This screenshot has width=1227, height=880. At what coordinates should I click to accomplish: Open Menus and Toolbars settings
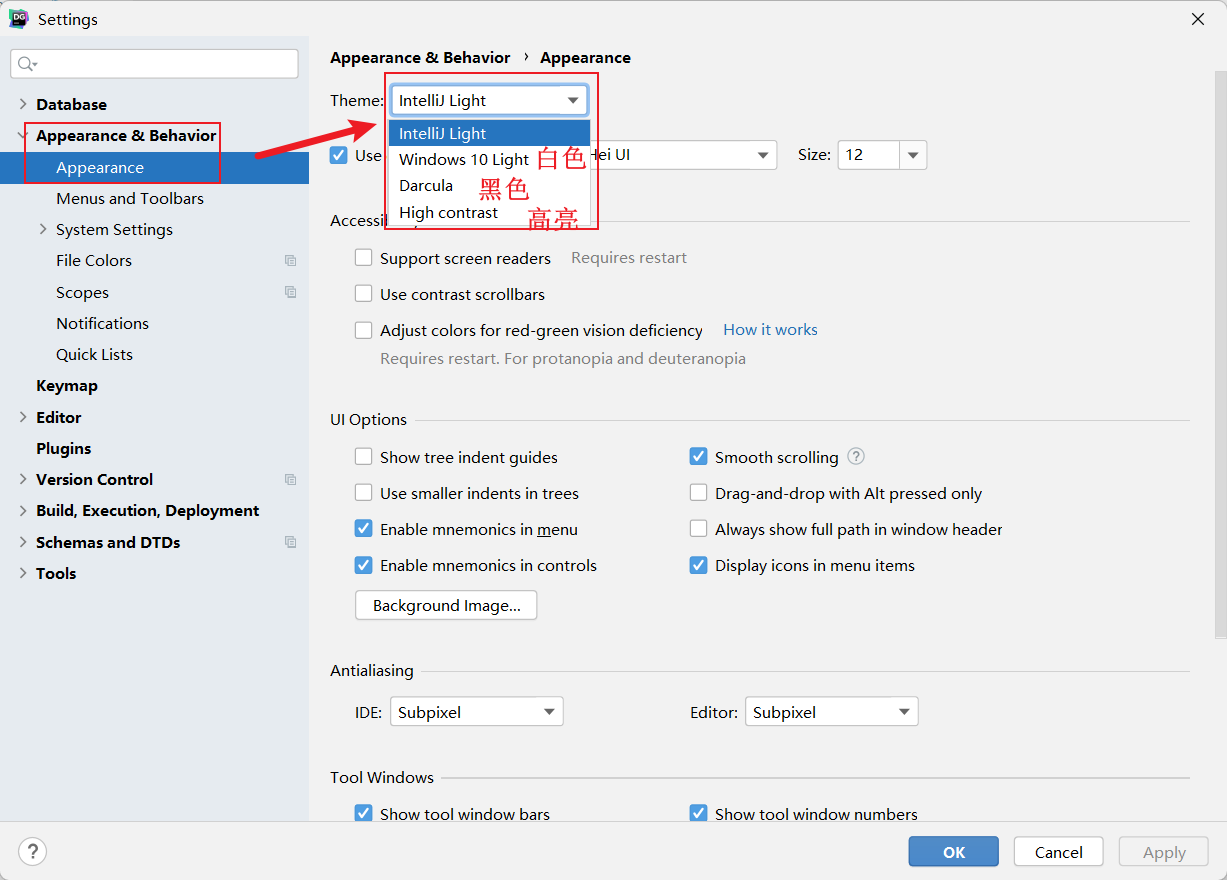point(130,198)
